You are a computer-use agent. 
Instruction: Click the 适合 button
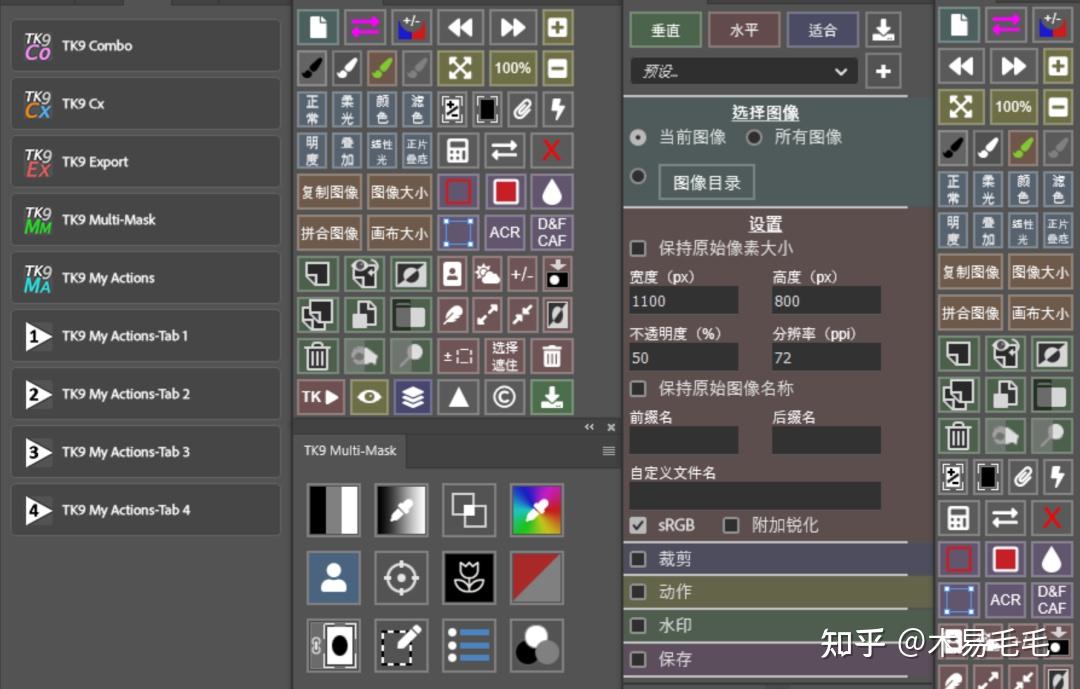click(822, 29)
